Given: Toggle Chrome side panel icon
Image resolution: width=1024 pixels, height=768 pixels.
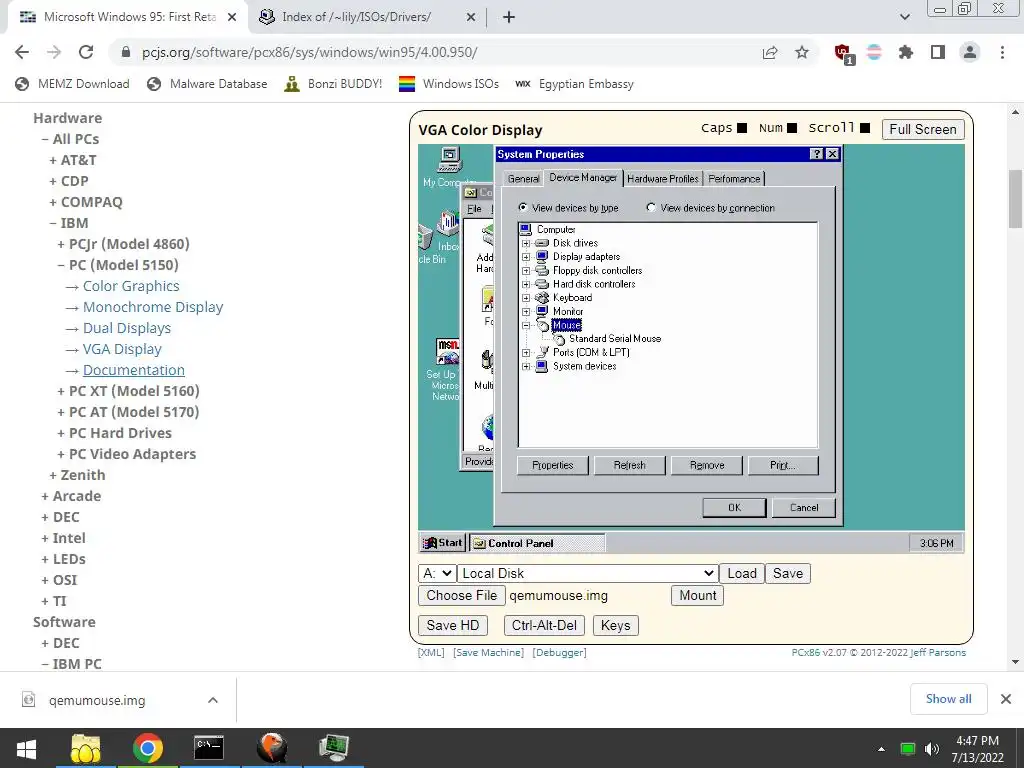Looking at the screenshot, I should pos(938,52).
